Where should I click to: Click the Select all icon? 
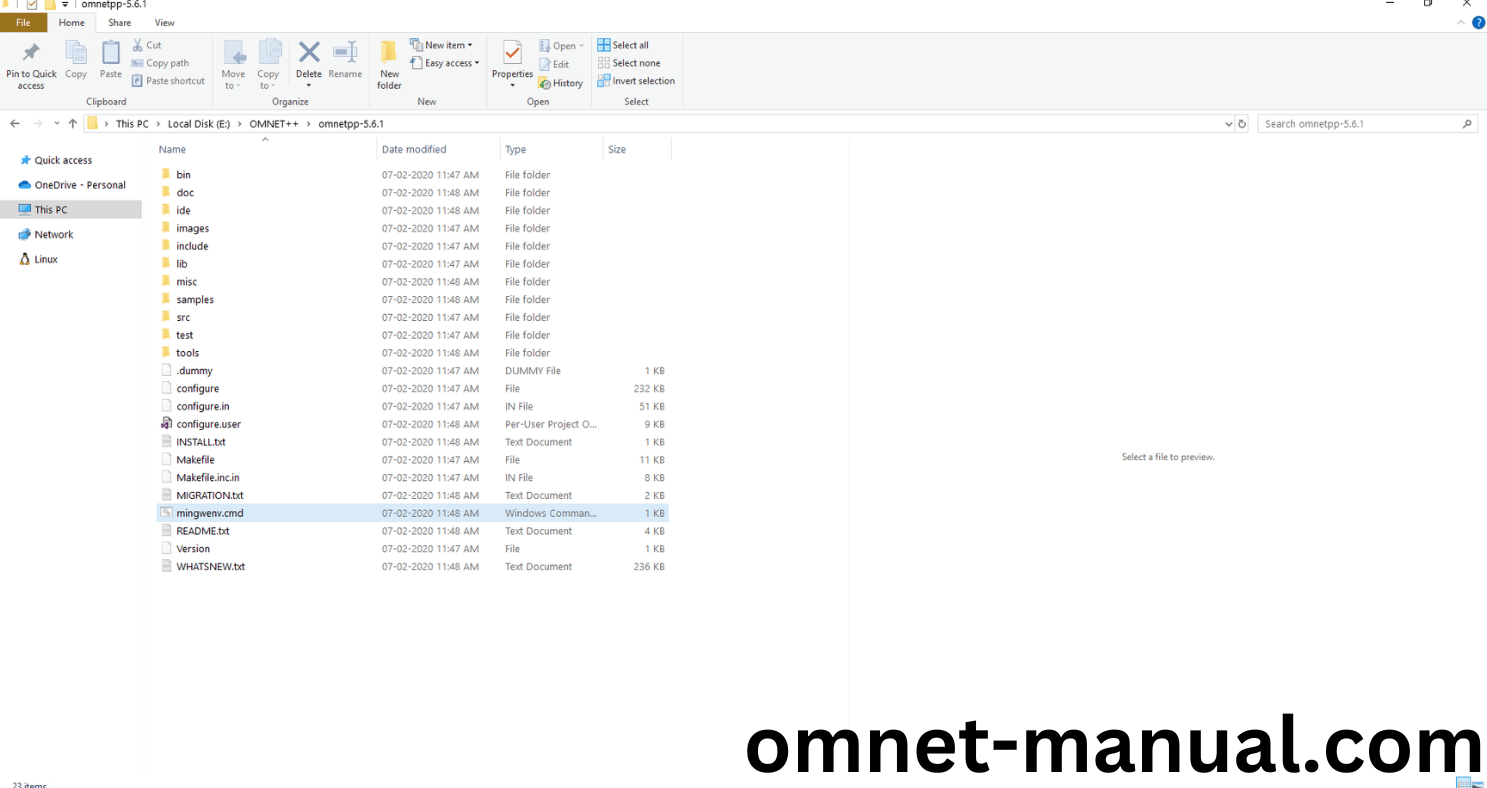click(604, 45)
